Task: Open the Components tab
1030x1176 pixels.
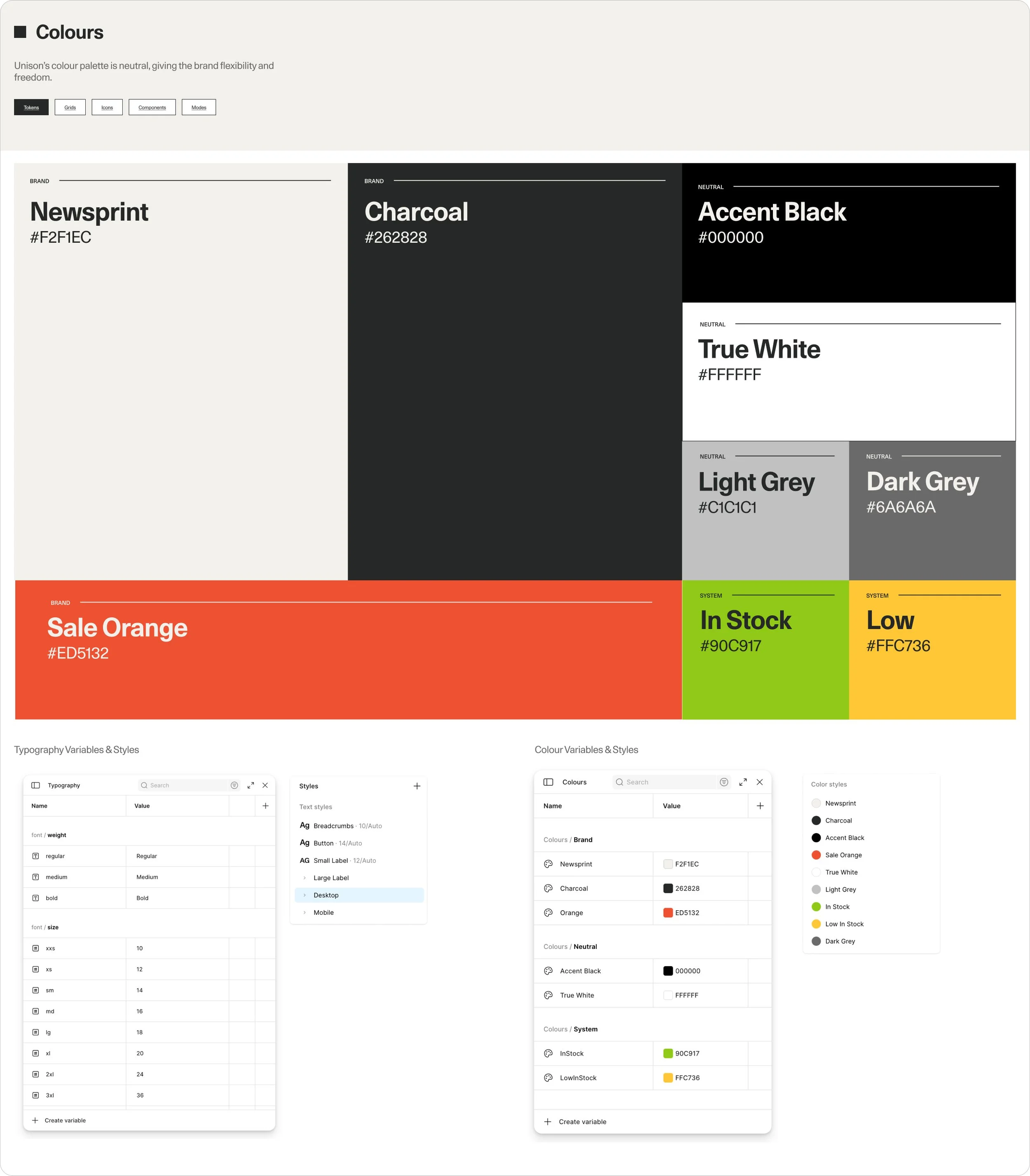Action: tap(152, 108)
